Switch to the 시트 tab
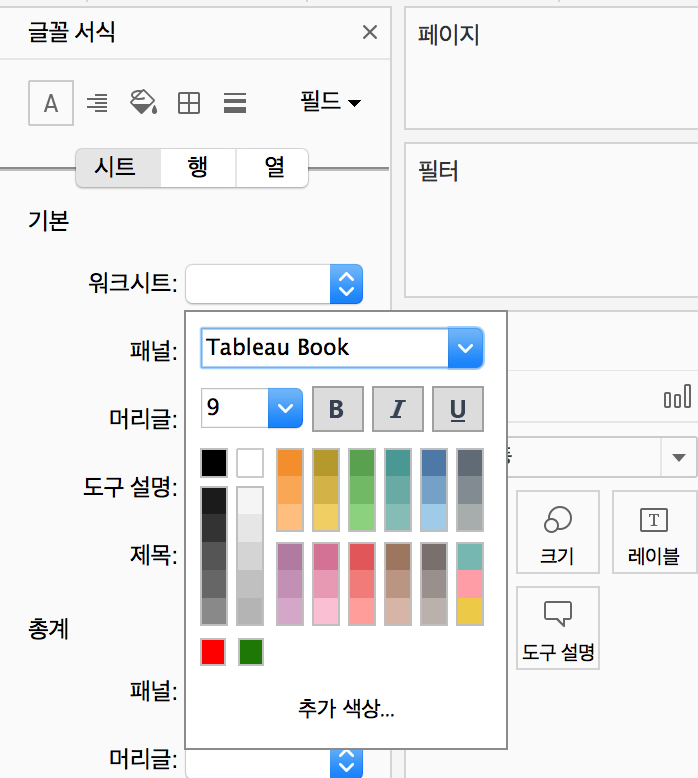The height and width of the screenshot is (778, 698). tap(118, 167)
